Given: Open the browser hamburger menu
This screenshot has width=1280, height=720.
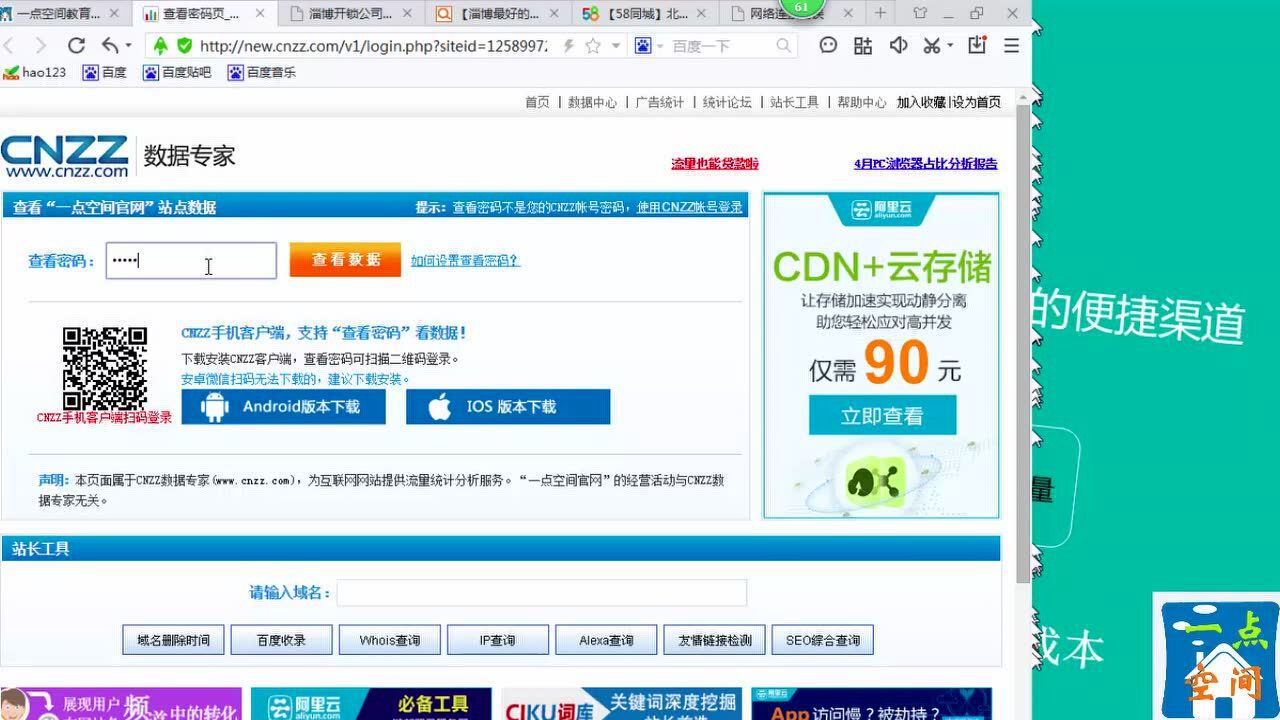Looking at the screenshot, I should (1011, 46).
